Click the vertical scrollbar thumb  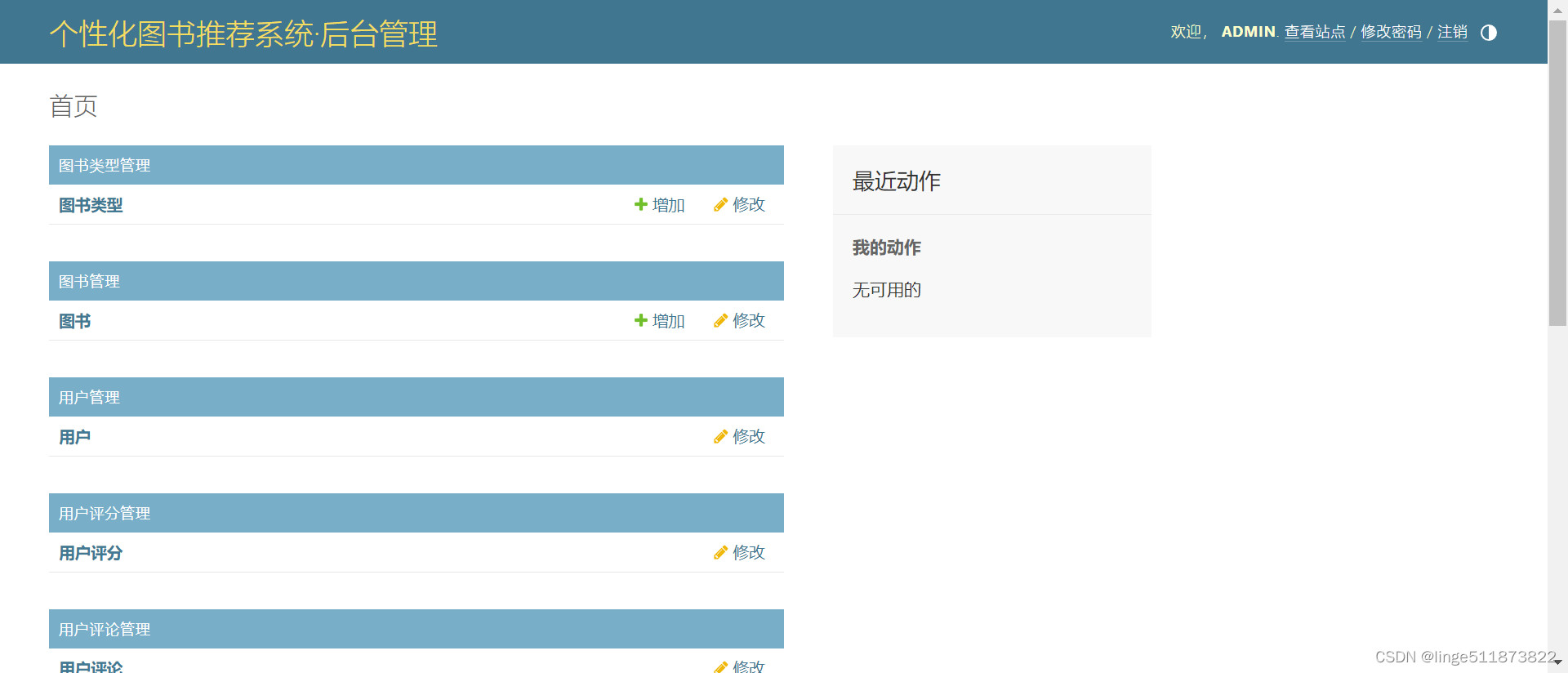pos(1557,173)
